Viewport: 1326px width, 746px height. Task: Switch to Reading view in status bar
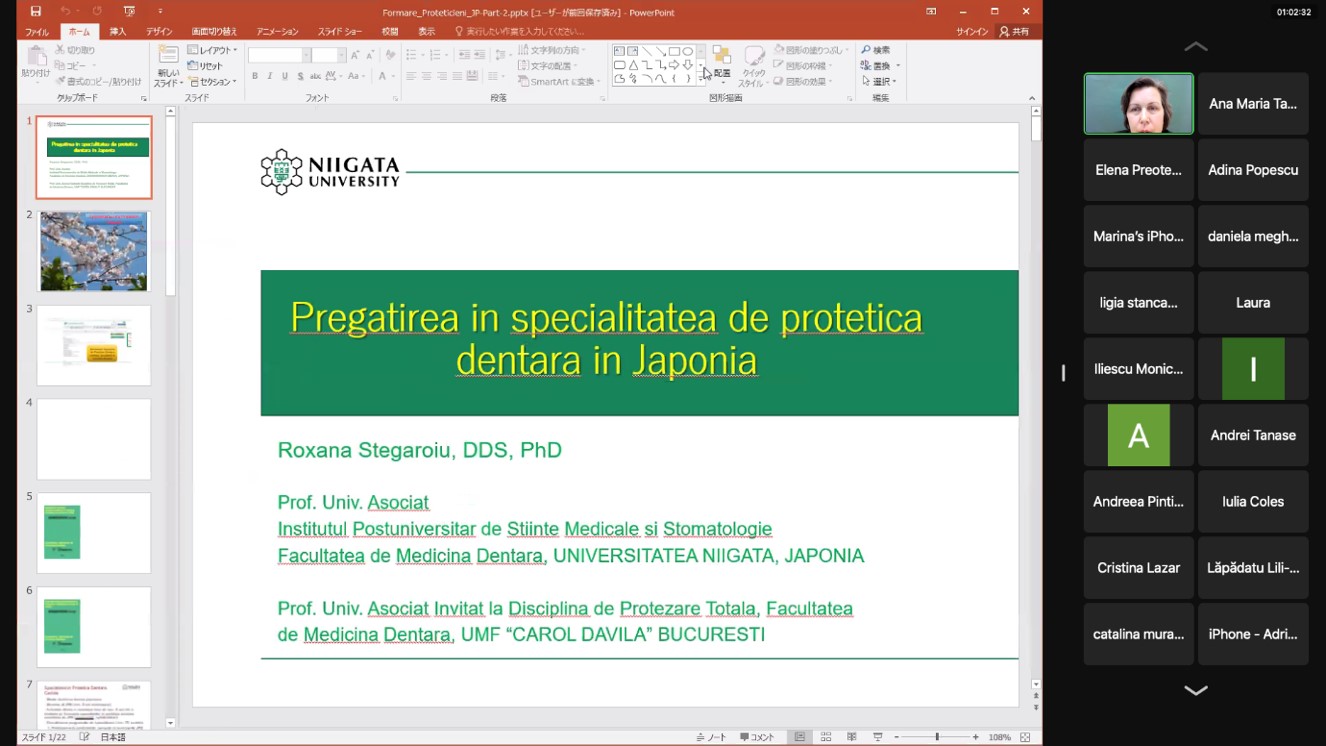(x=852, y=737)
